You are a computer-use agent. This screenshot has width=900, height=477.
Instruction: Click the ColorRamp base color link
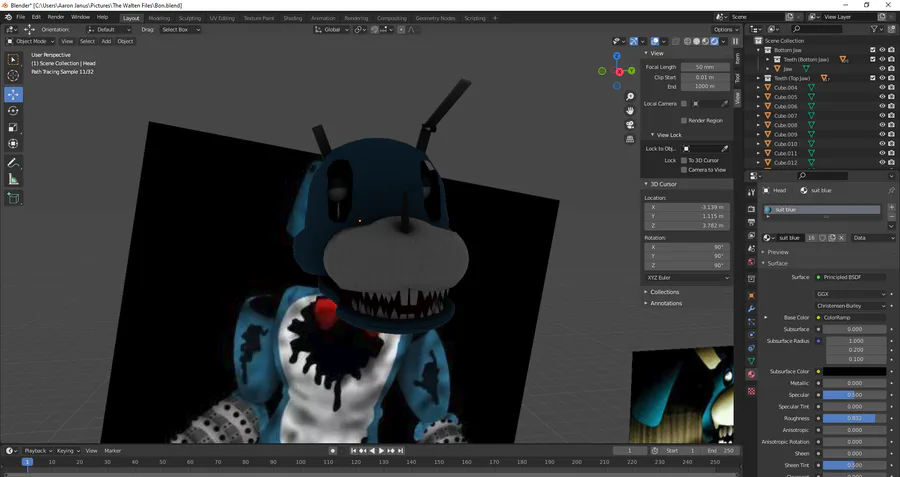click(x=851, y=317)
